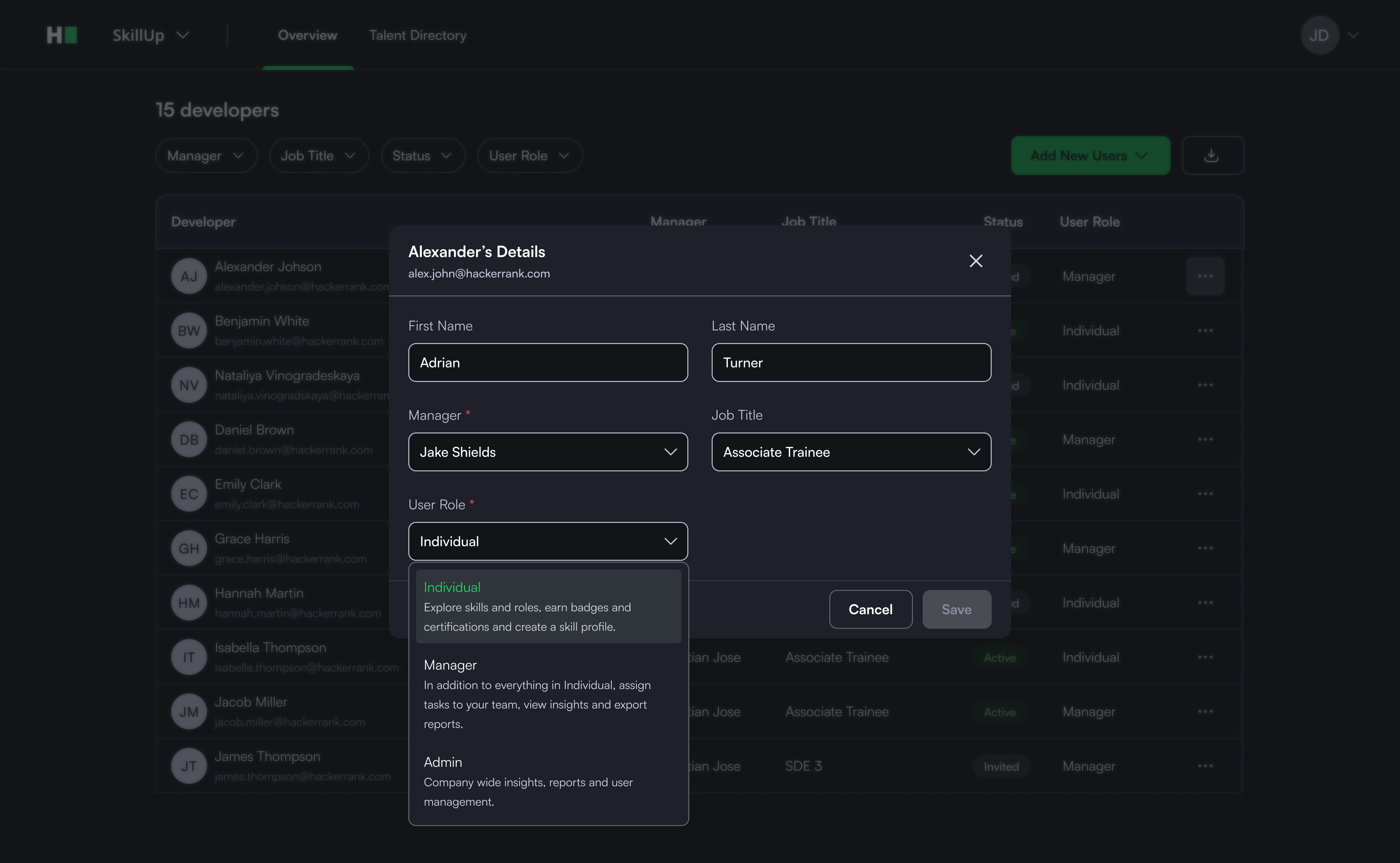The height and width of the screenshot is (863, 1400).
Task: Click Emily Clark's EC avatar
Action: (x=189, y=494)
